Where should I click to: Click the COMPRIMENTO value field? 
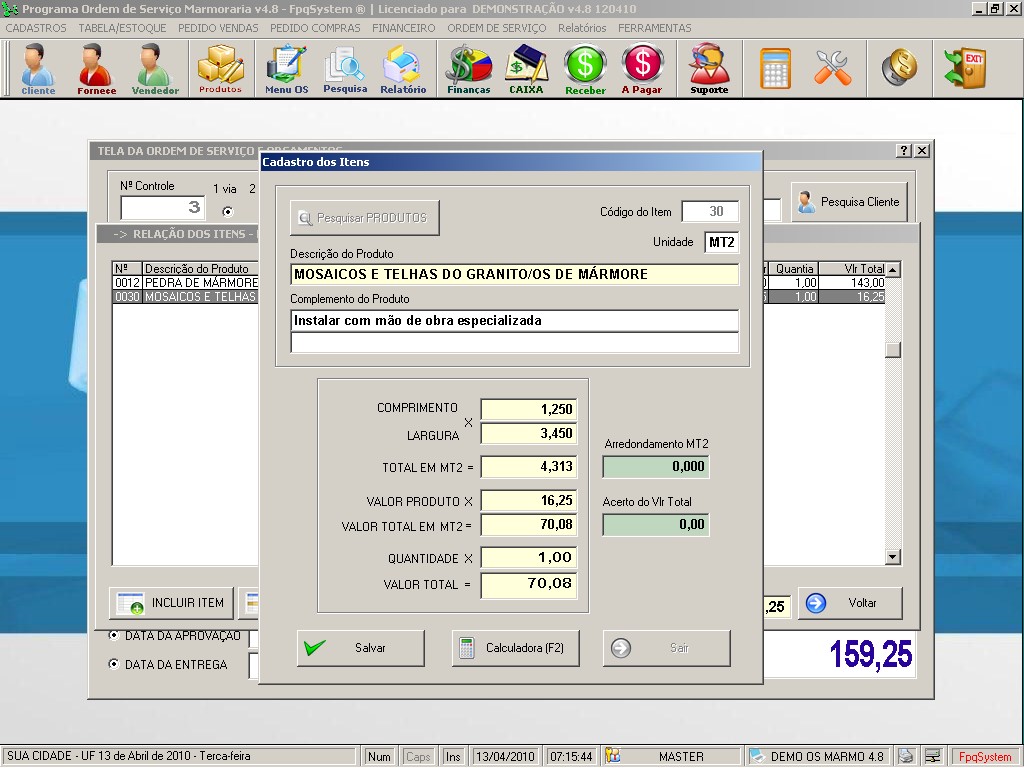click(528, 409)
